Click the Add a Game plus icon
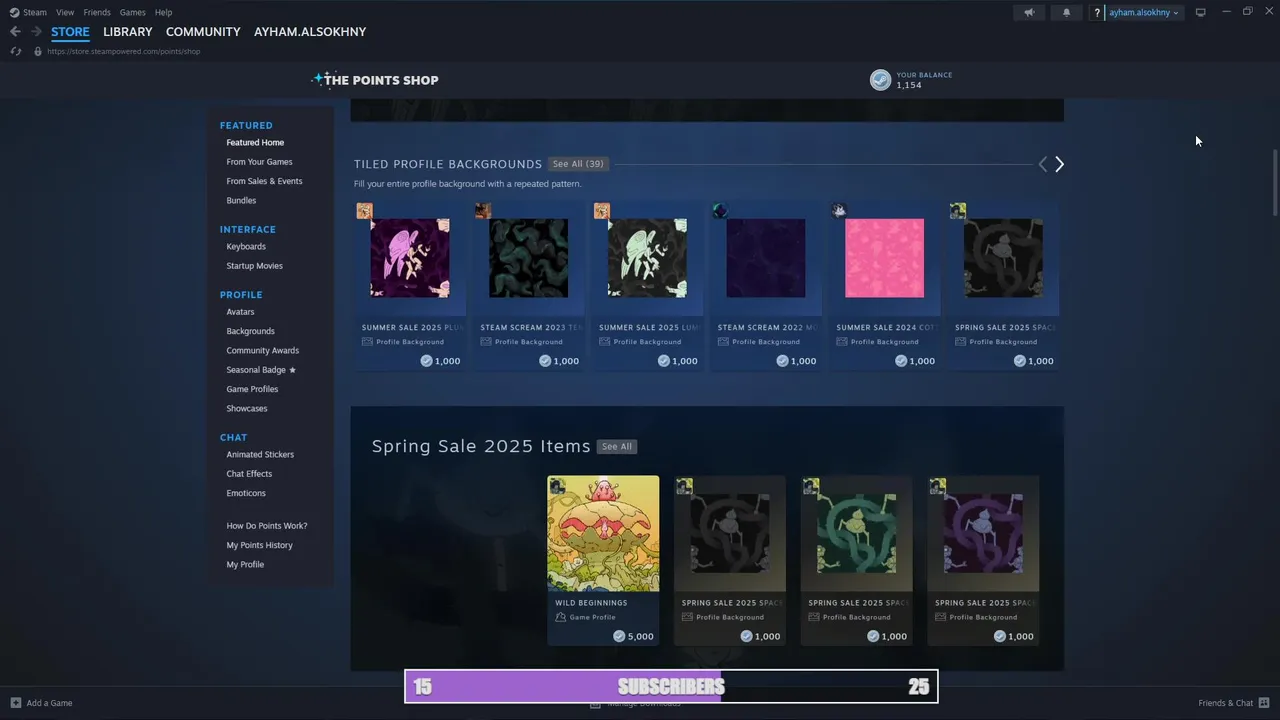1280x720 pixels. coord(15,703)
